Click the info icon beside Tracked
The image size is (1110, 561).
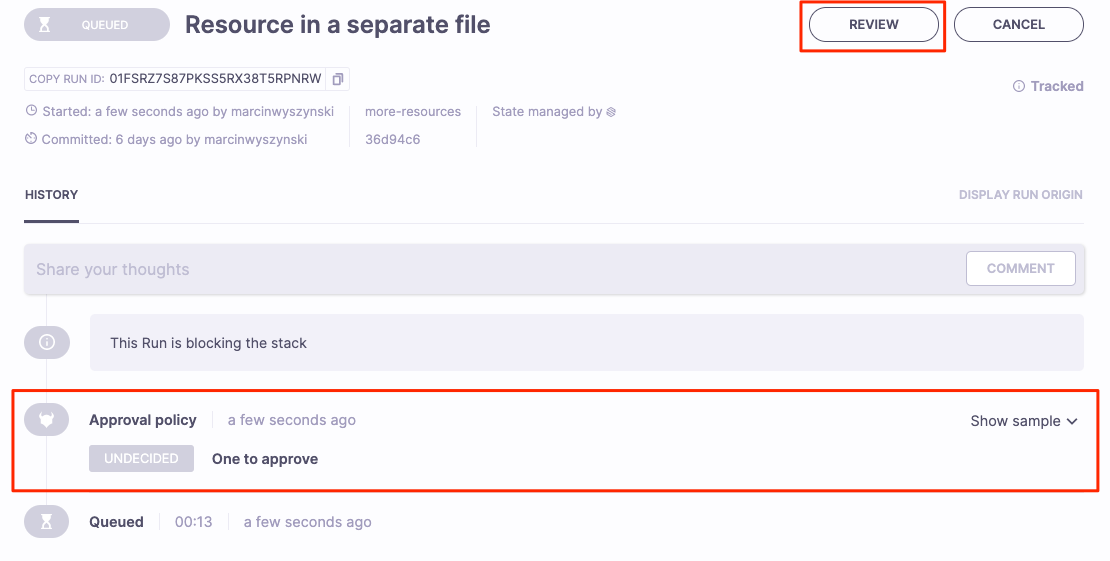tap(1019, 87)
